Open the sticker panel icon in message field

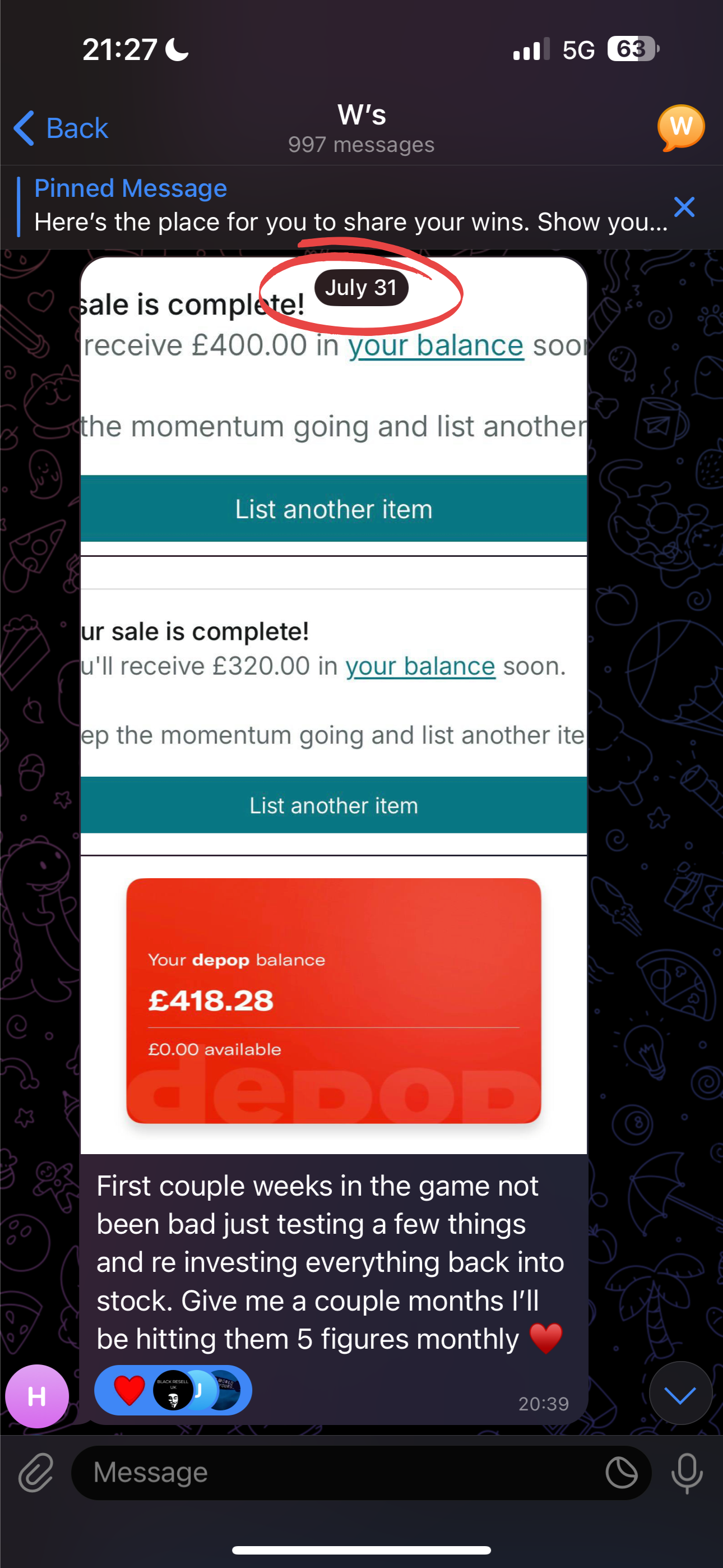click(622, 1473)
